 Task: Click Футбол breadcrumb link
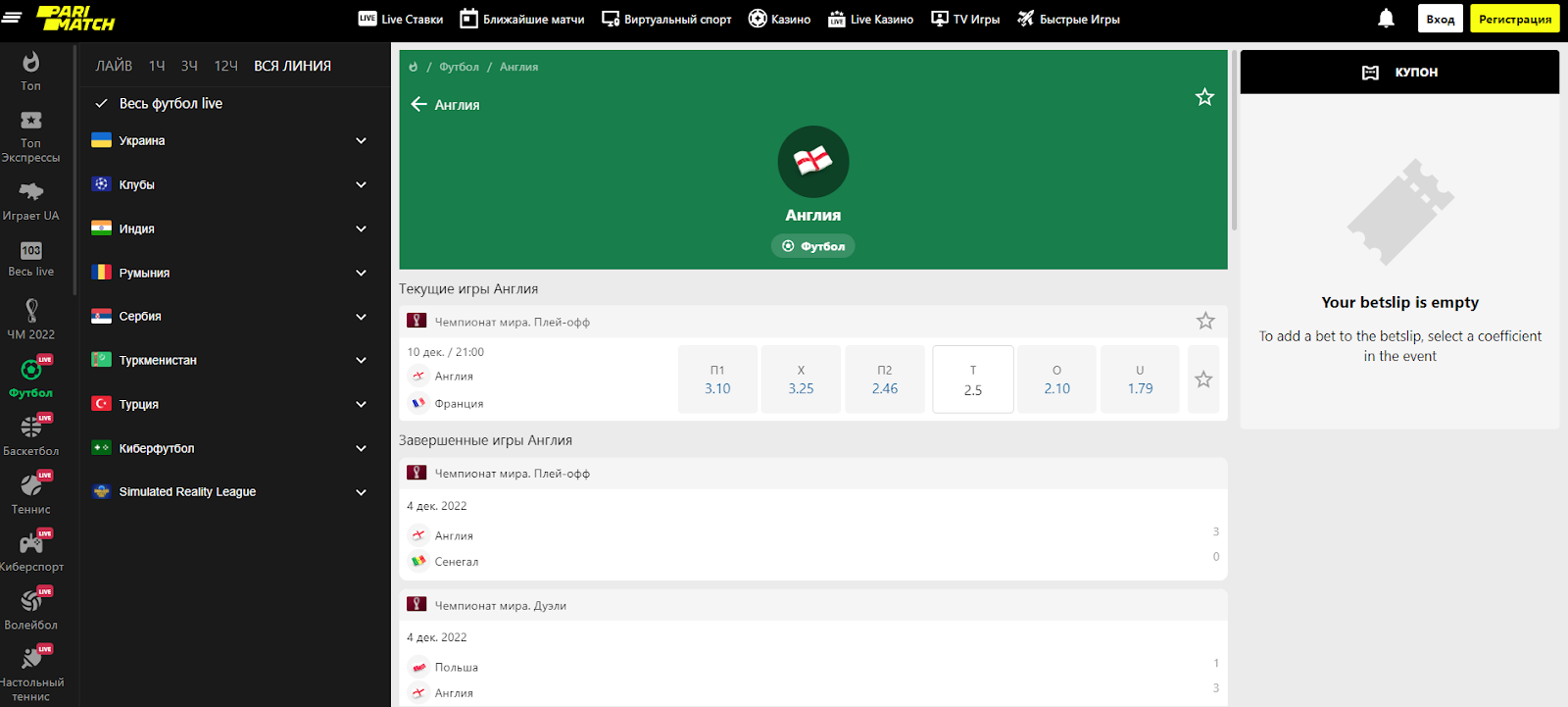coord(459,67)
